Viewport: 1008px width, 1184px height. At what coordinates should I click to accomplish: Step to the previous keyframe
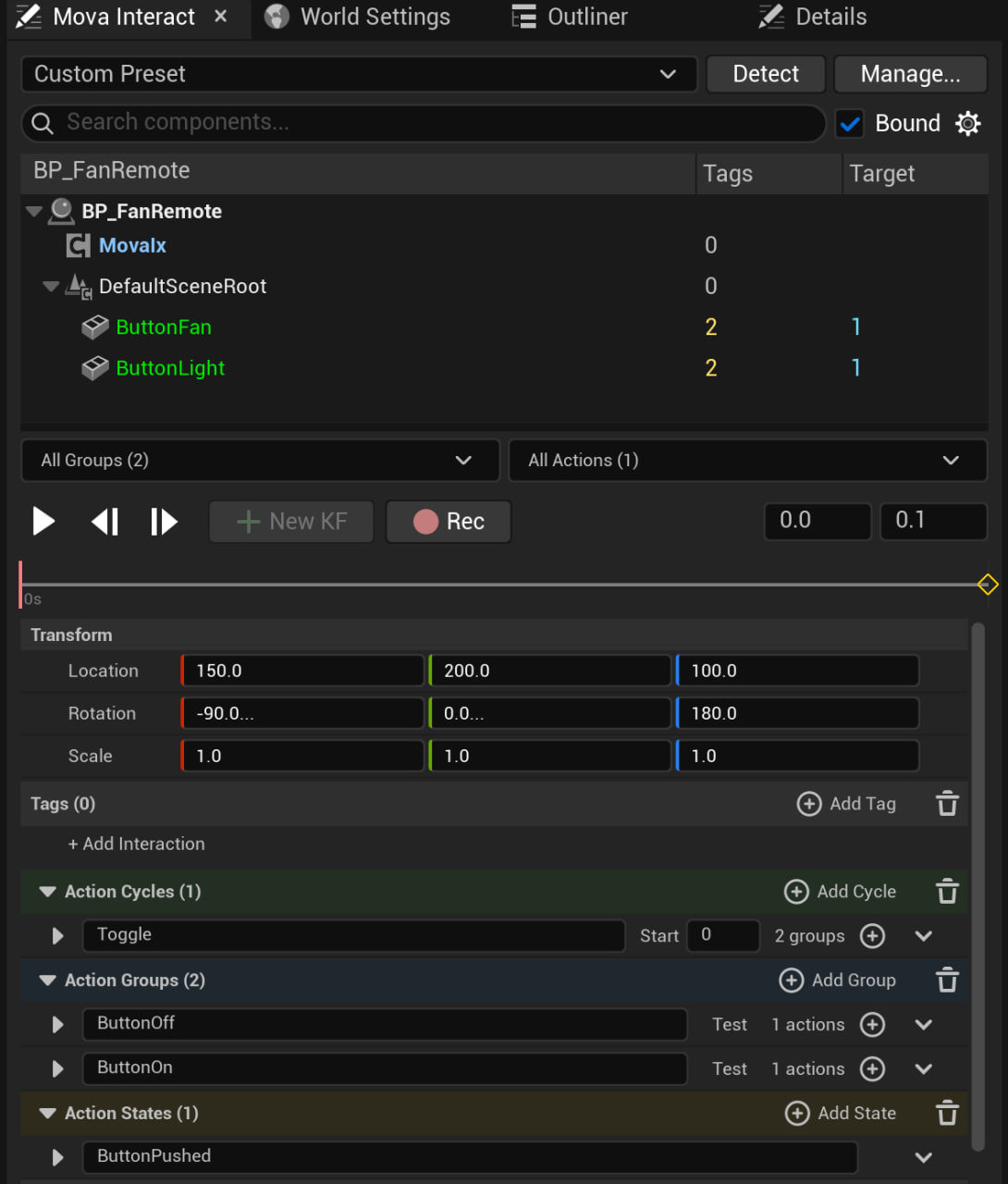(104, 522)
